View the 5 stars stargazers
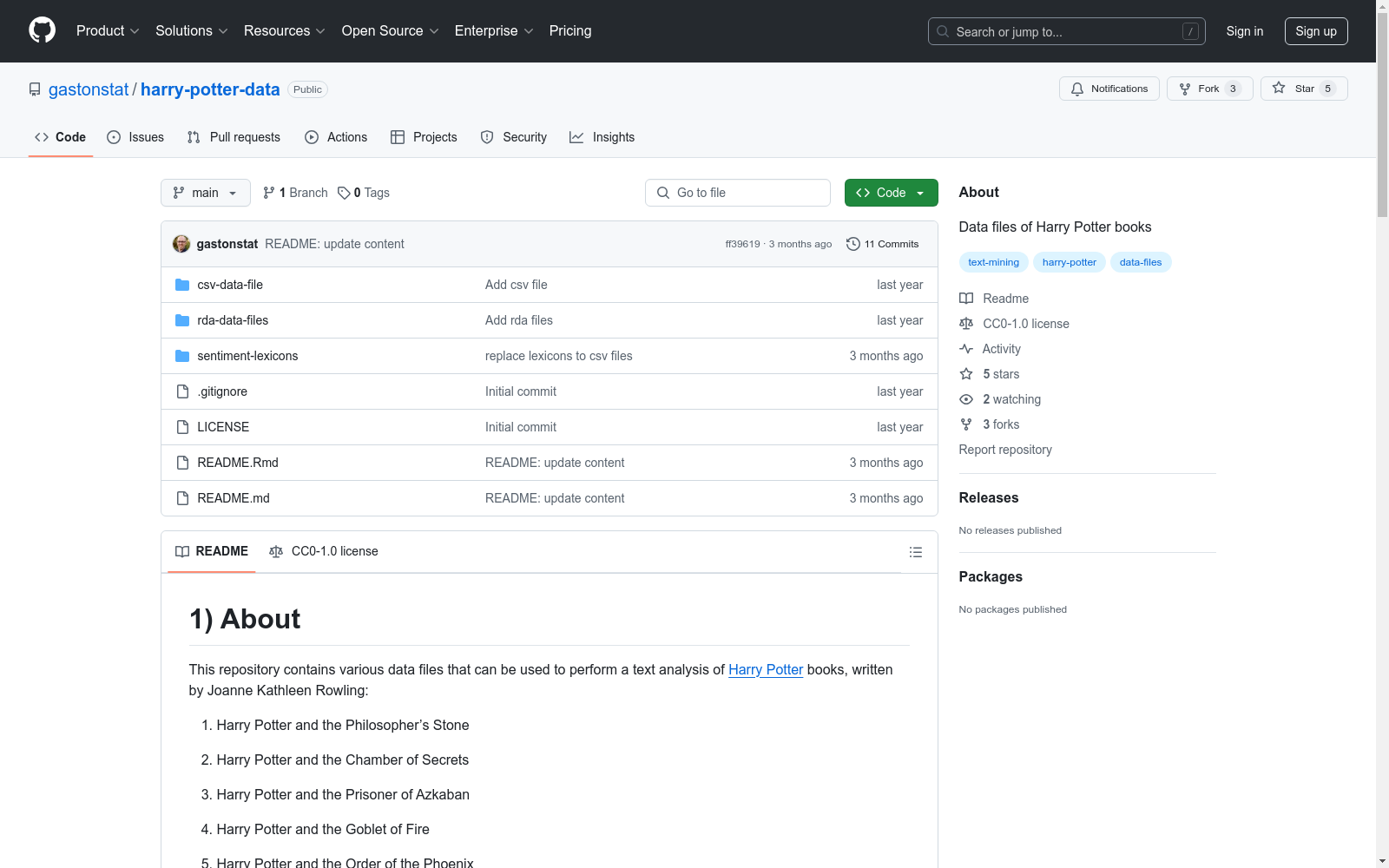The image size is (1389, 868). pos(990,374)
